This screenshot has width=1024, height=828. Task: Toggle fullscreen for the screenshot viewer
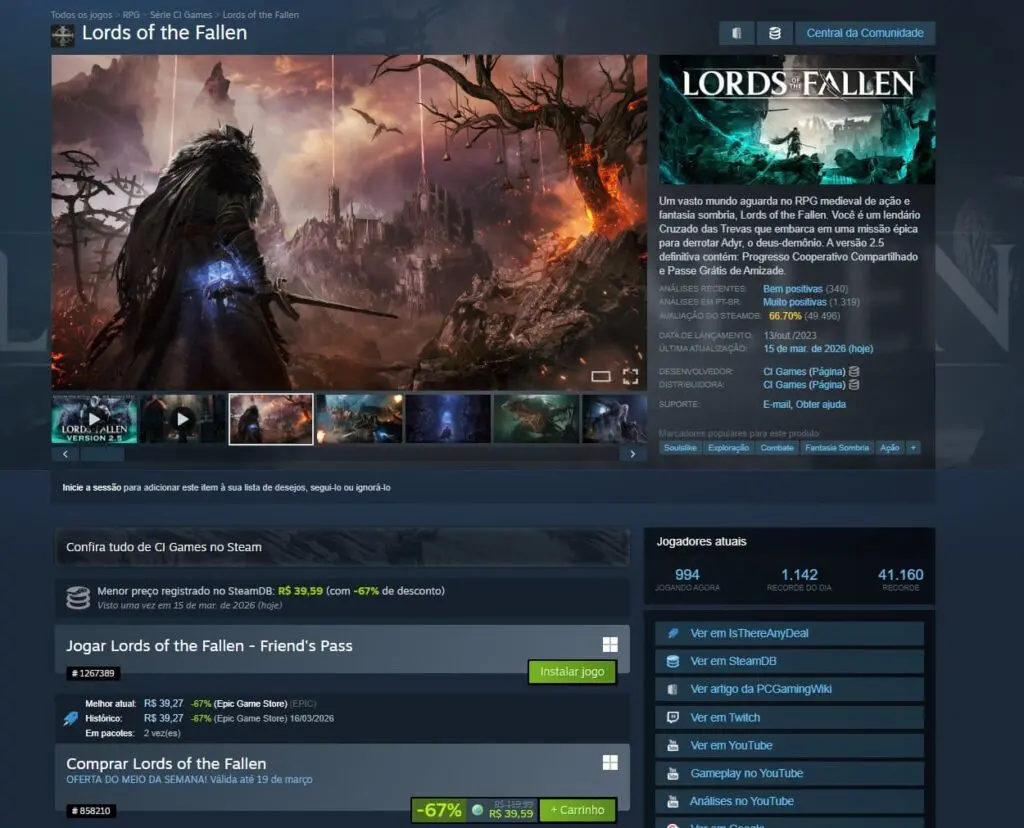pyautogui.click(x=630, y=376)
